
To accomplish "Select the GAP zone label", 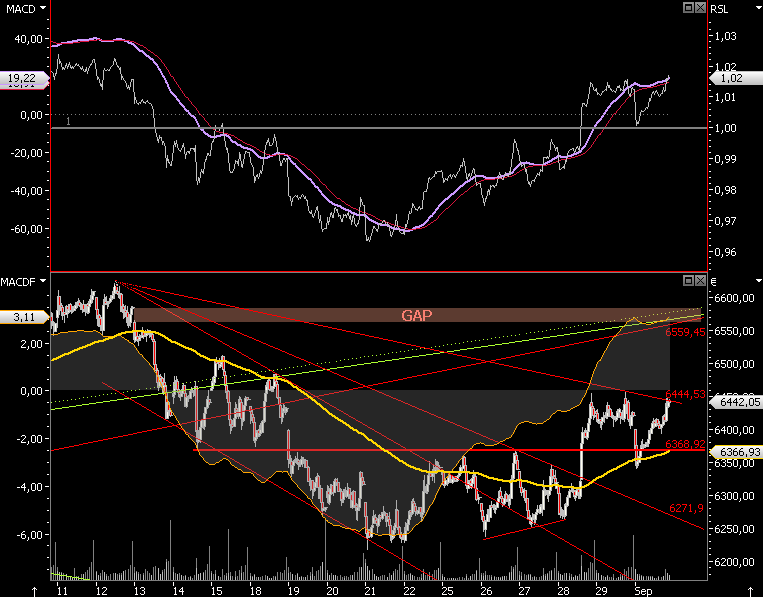I will pos(417,315).
